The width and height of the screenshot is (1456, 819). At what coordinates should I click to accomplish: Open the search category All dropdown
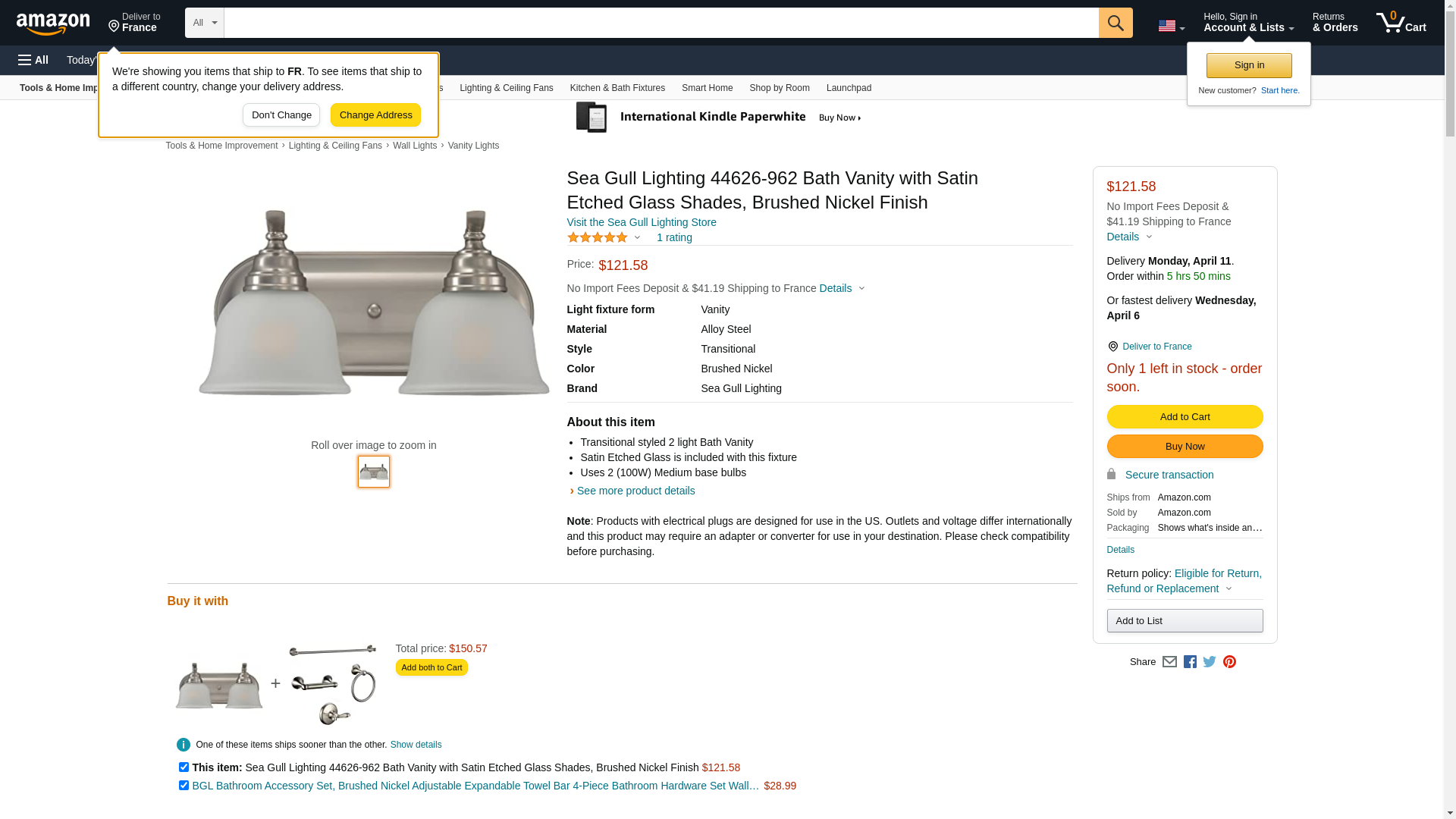click(x=204, y=23)
